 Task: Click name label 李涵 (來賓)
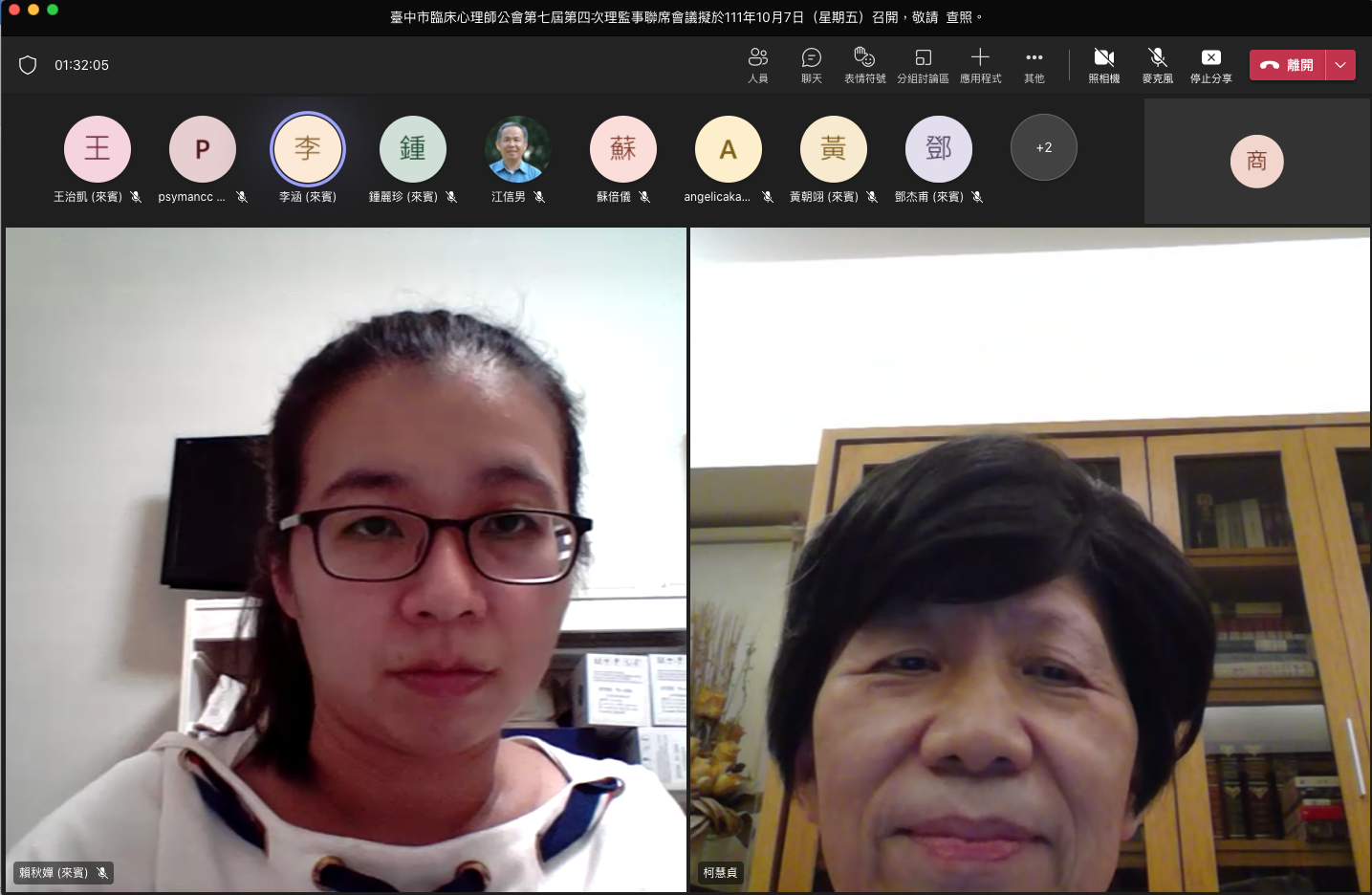pyautogui.click(x=308, y=197)
